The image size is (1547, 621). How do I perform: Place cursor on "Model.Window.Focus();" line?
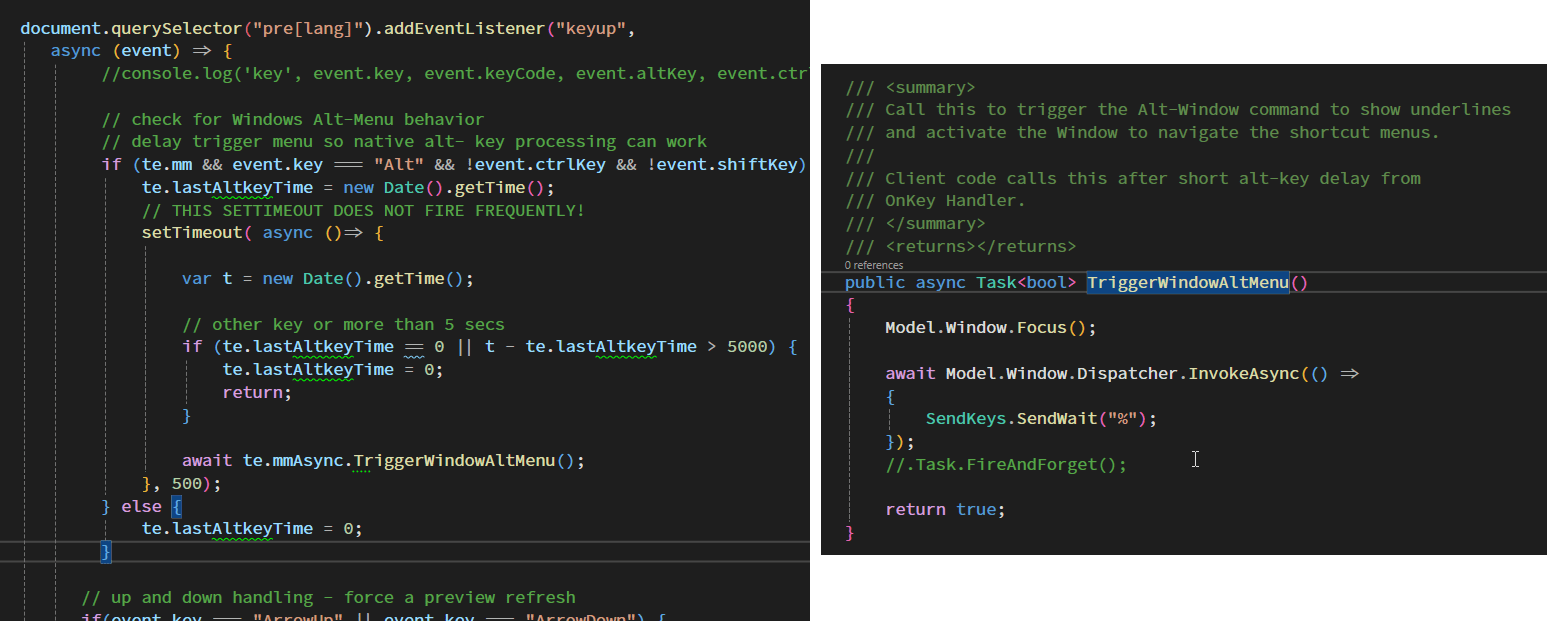point(991,328)
